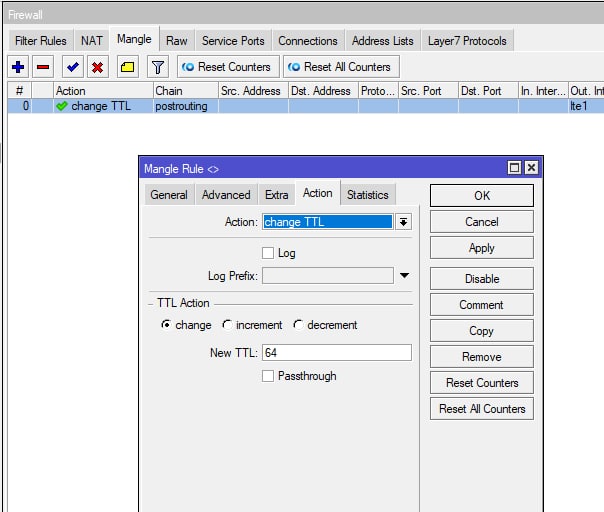Sort by the Src. Port column header

point(428,91)
